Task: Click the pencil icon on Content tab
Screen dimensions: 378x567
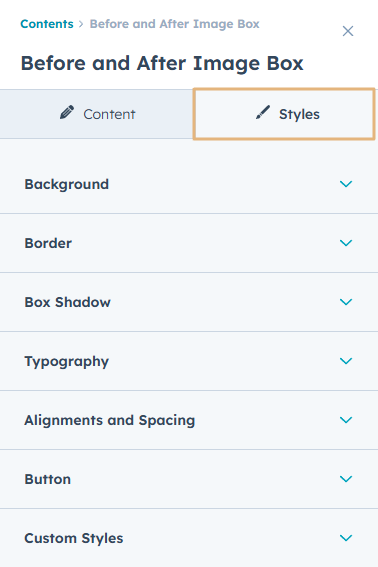Action: tap(67, 112)
